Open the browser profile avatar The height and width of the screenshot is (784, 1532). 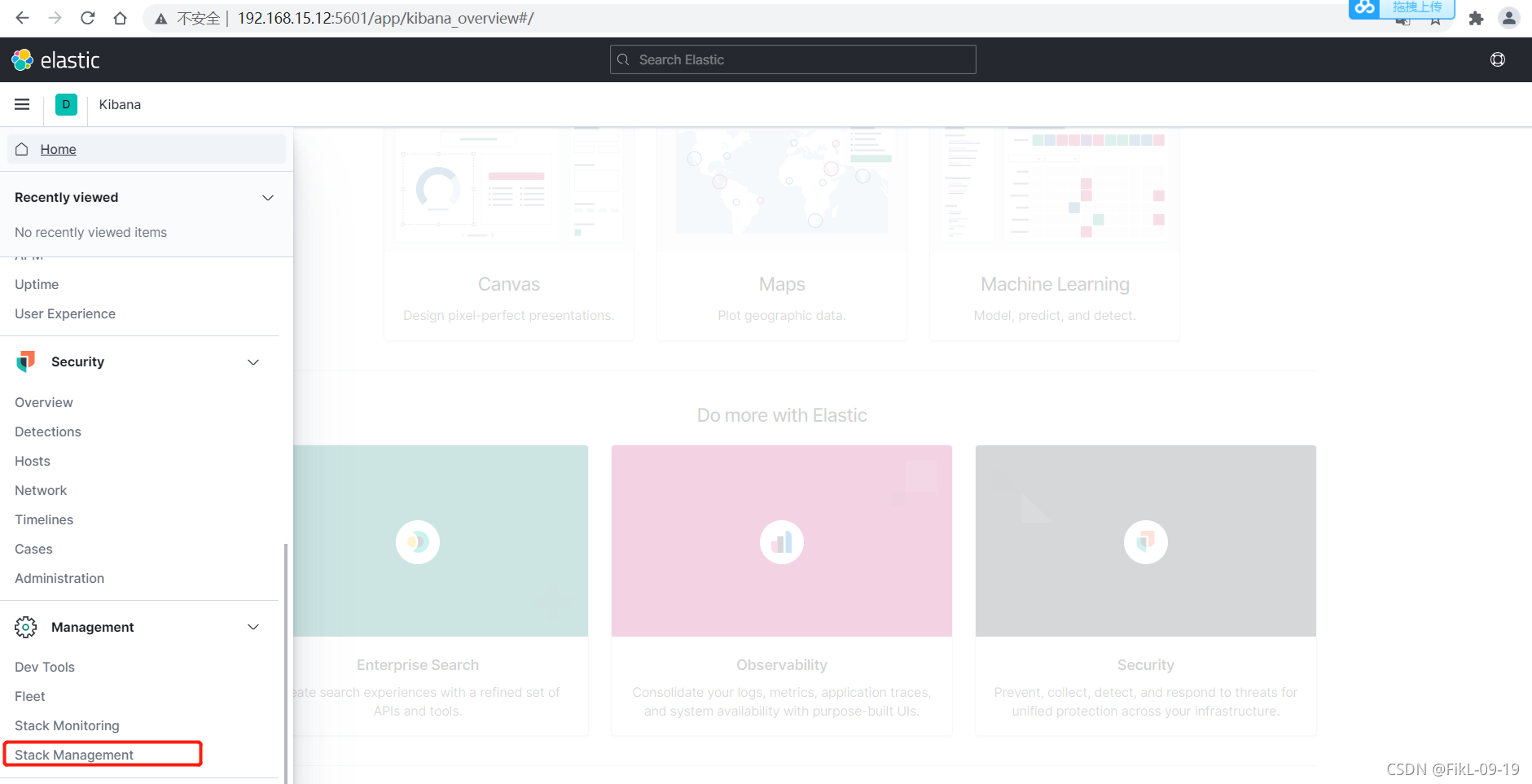point(1508,18)
